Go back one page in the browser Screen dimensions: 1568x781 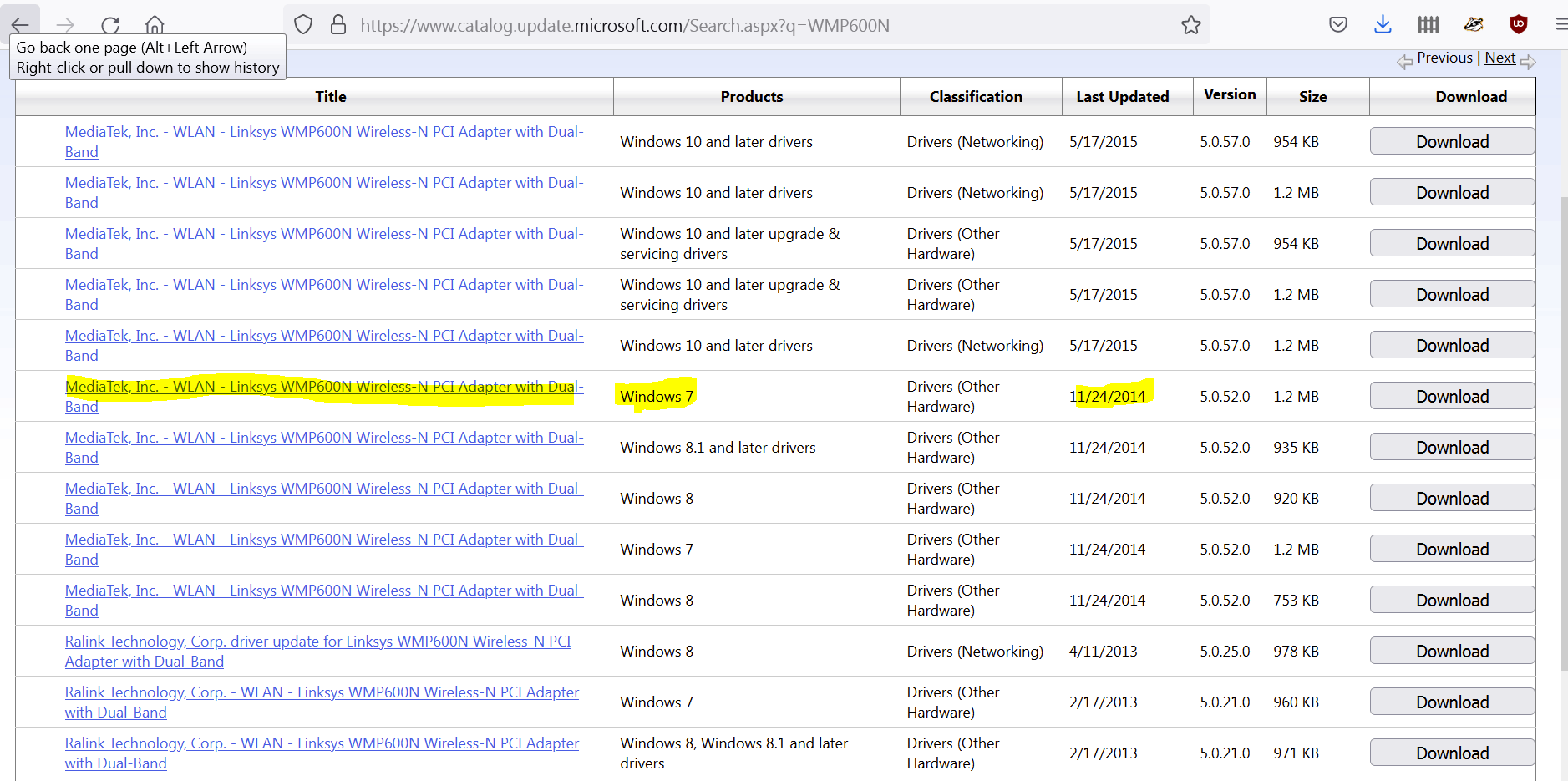20,25
